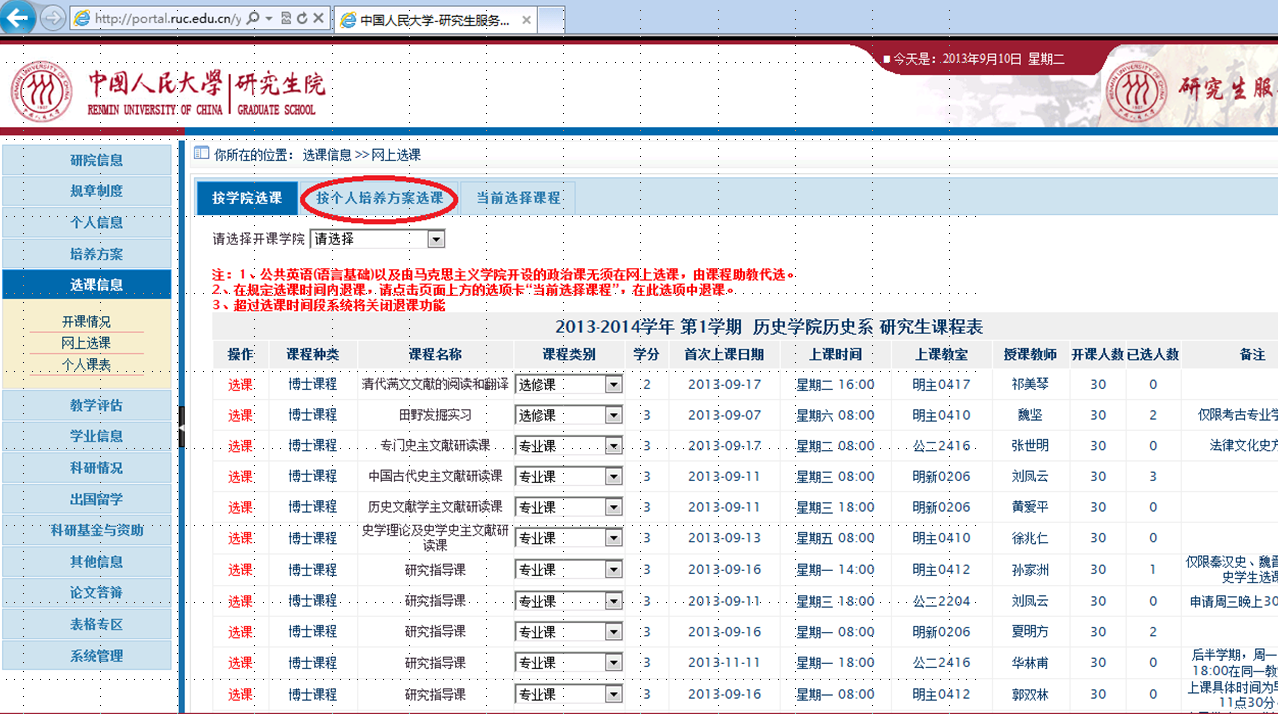
Task: Click 个人课表 link in the sidebar submenu
Action: tap(86, 365)
